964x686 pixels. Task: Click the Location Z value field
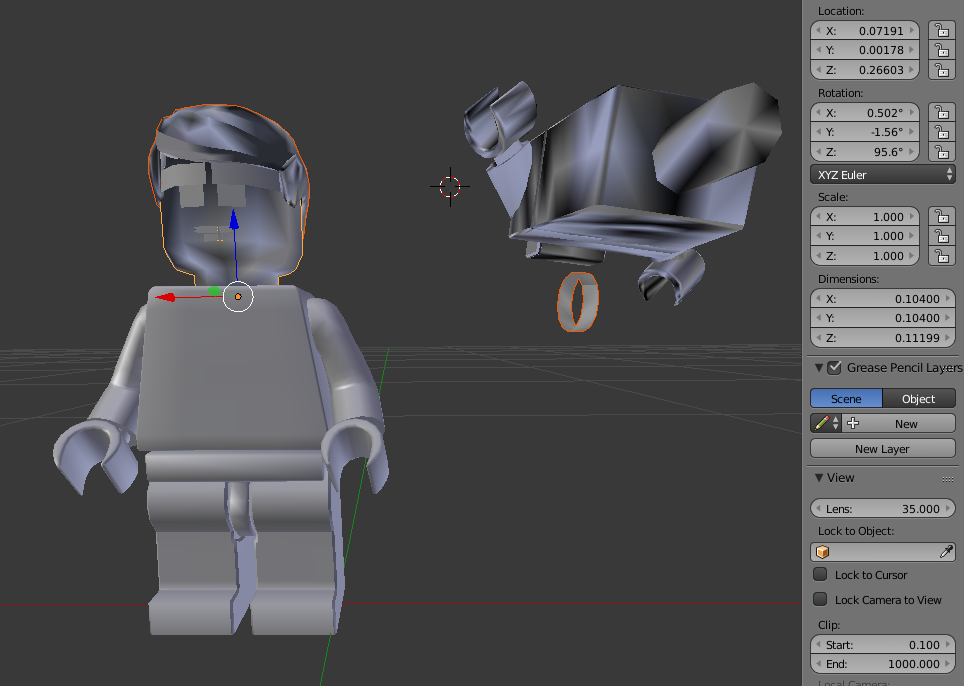pos(865,69)
